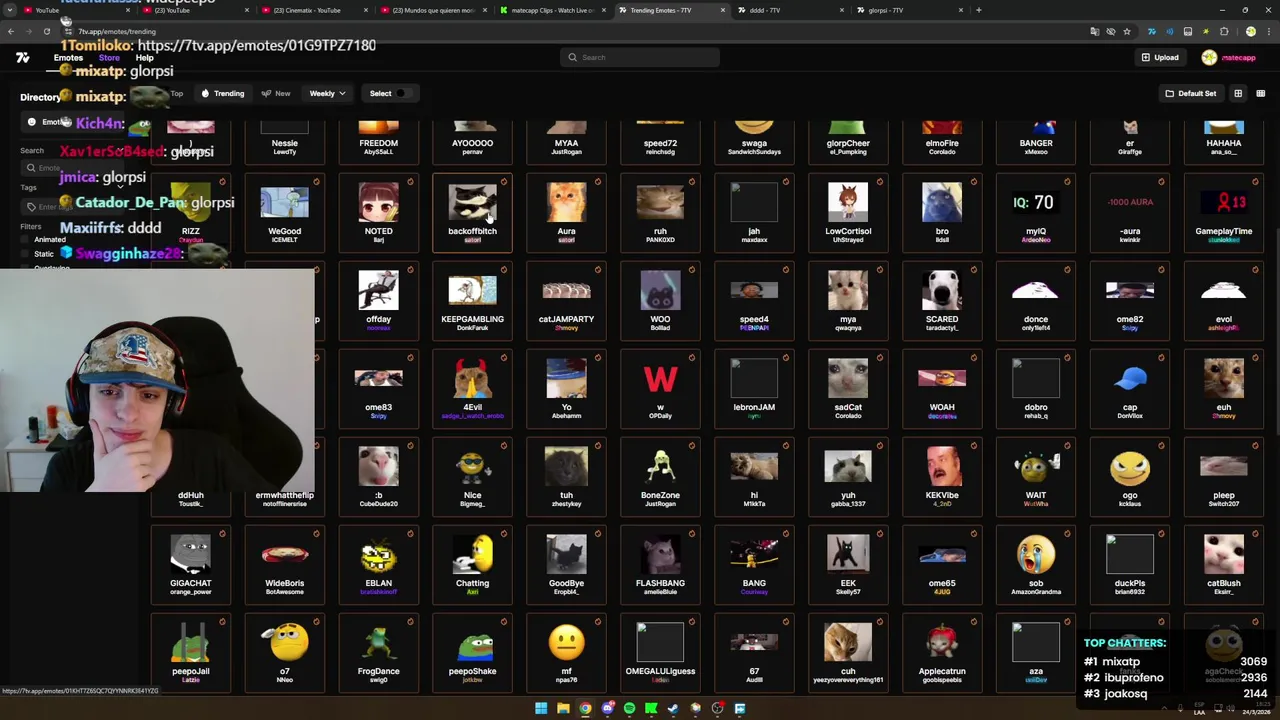
Task: Open the sob crying emoji emote
Action: [x=1036, y=564]
